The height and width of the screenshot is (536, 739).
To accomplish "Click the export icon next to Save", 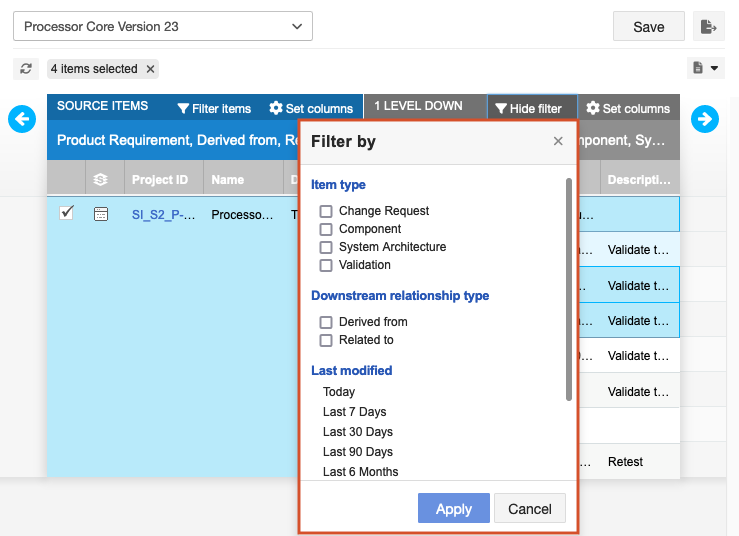I will tap(709, 27).
